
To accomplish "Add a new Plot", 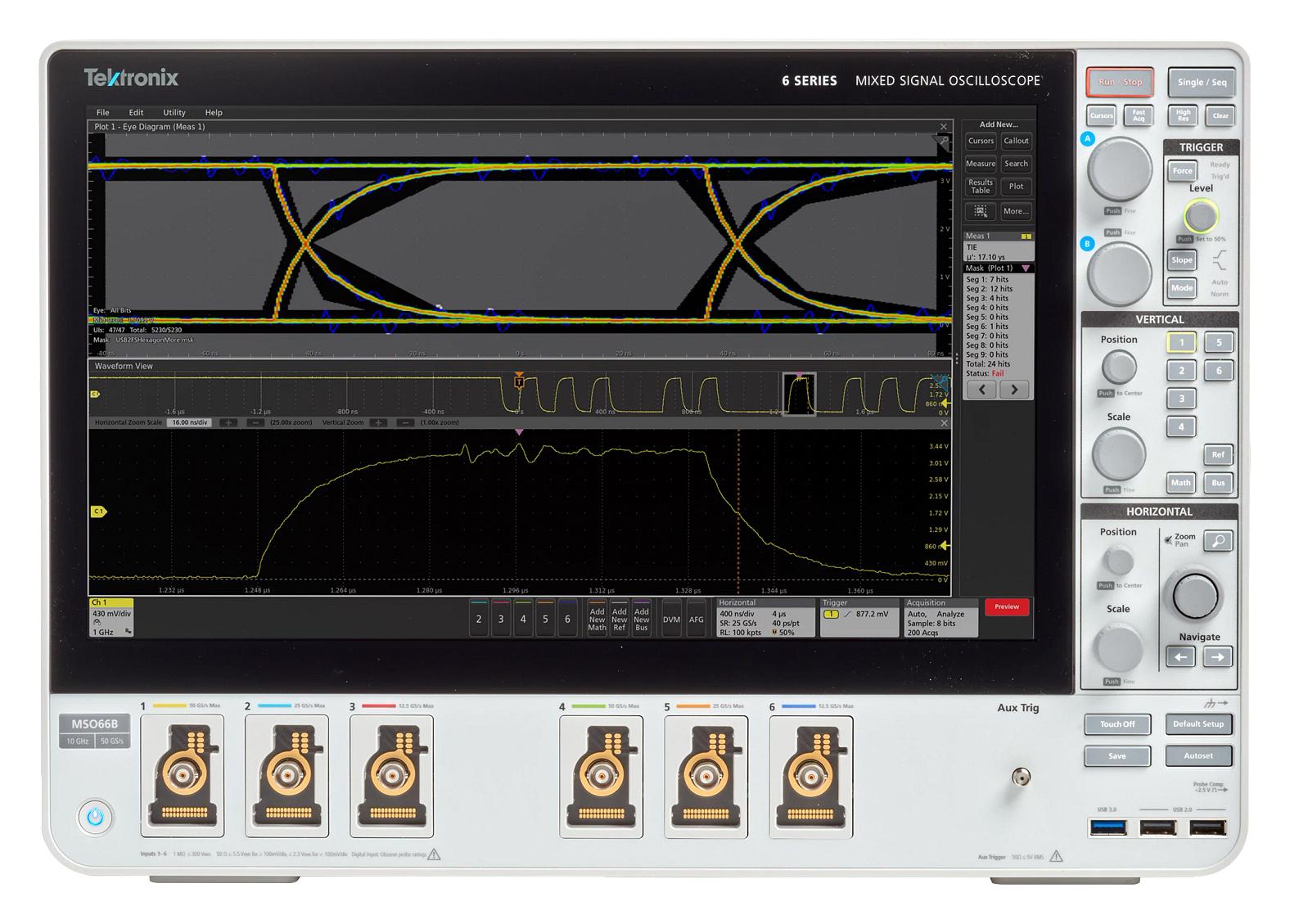I will tap(1016, 187).
